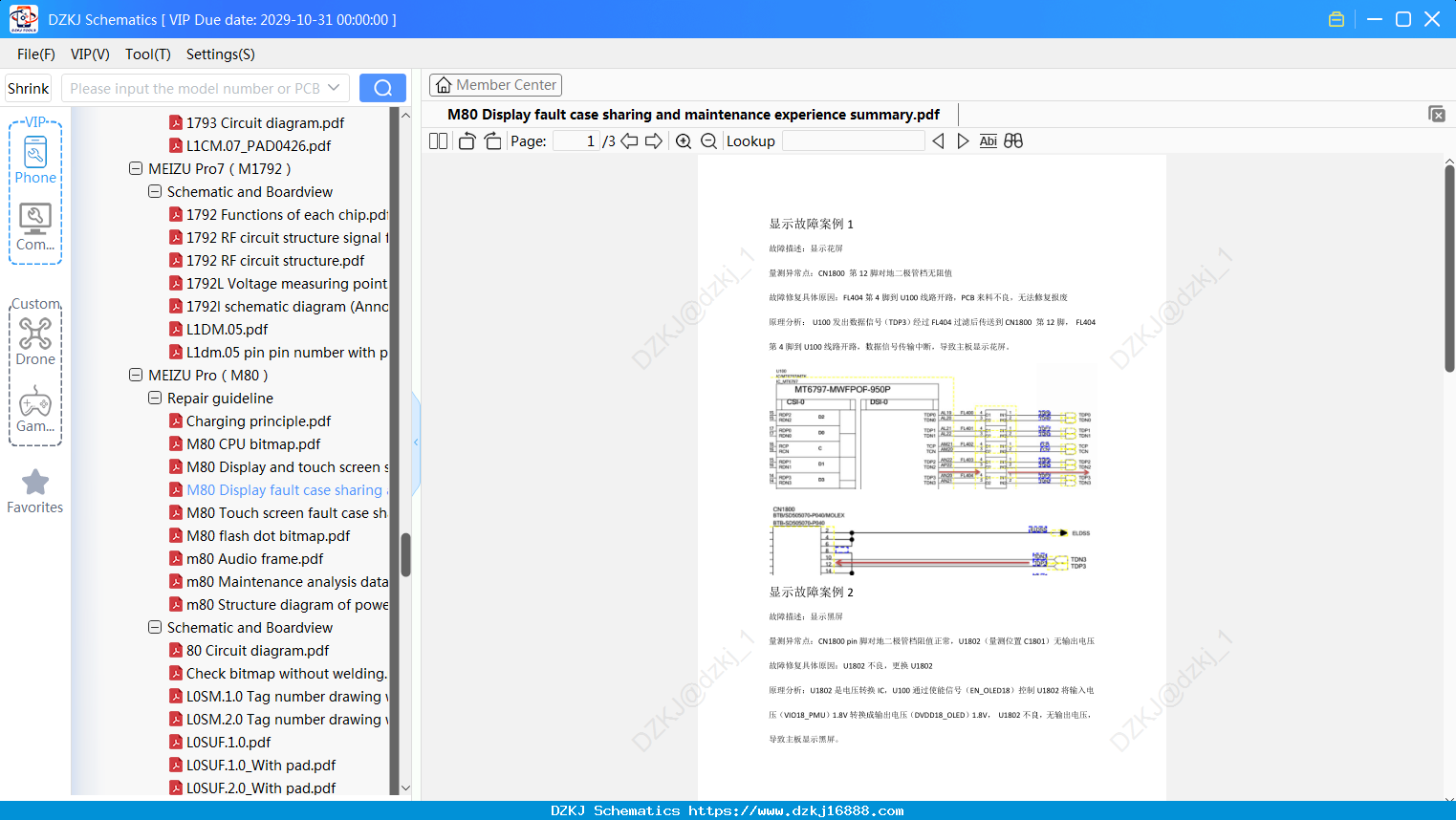Open Check bitmap without welding file

pos(278,674)
